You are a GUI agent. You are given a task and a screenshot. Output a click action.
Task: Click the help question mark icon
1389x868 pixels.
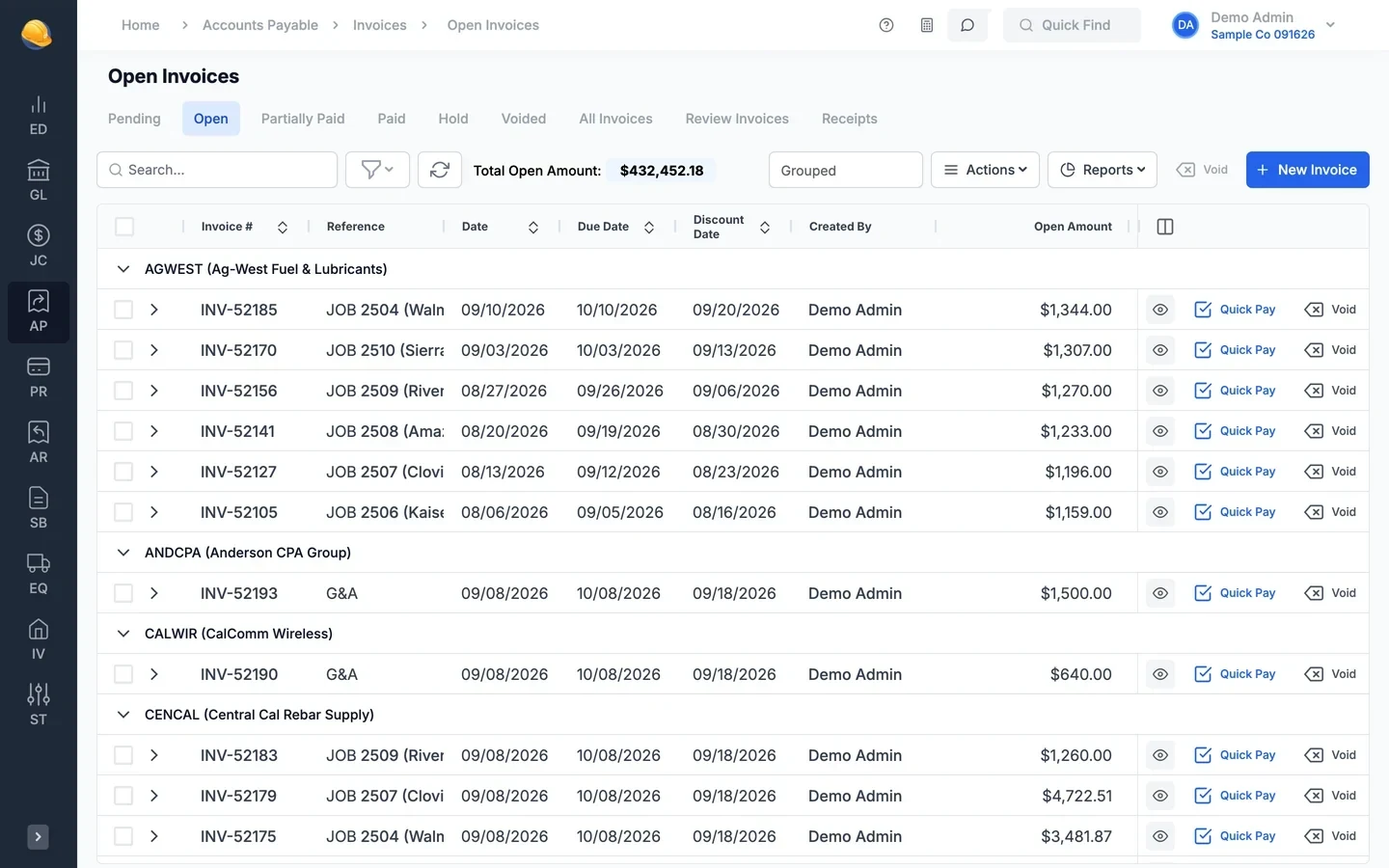tap(886, 25)
